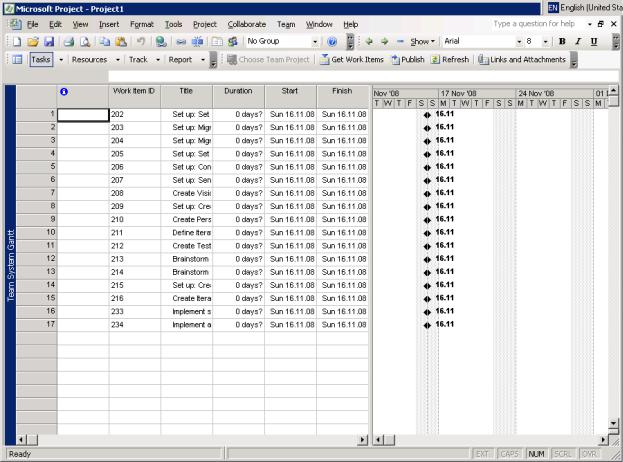Click the Track guide button

[138, 60]
